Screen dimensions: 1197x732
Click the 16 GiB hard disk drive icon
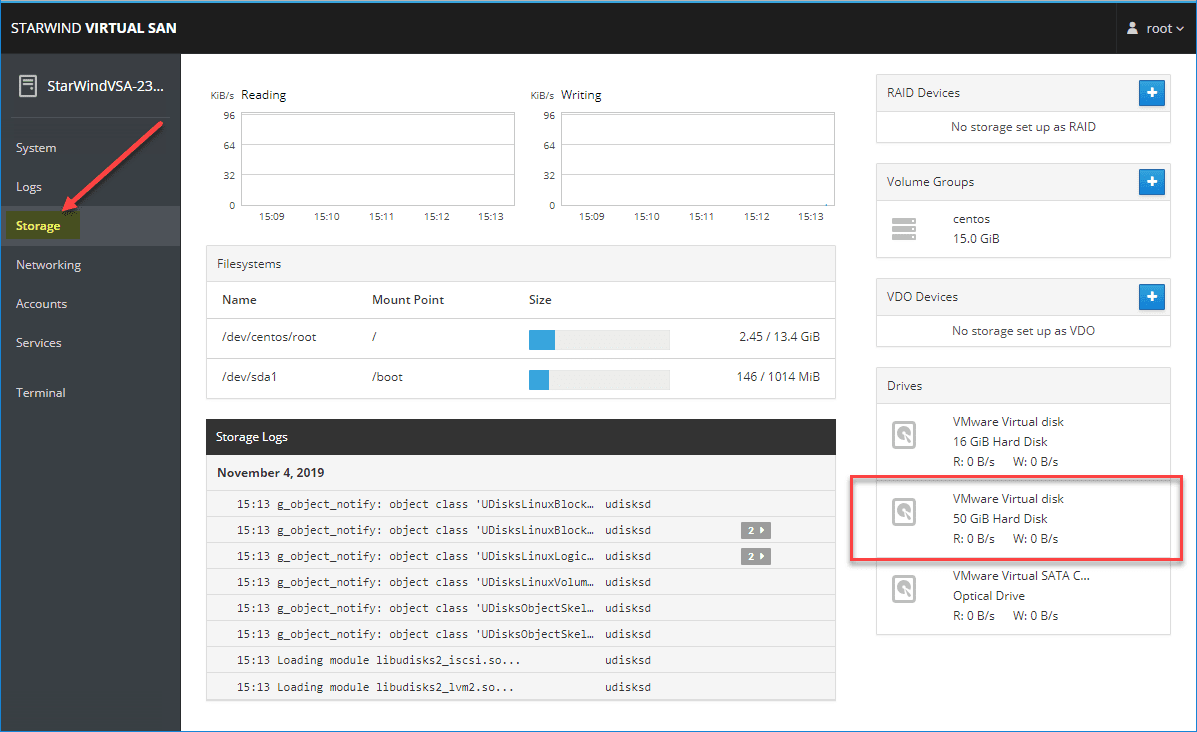point(904,435)
